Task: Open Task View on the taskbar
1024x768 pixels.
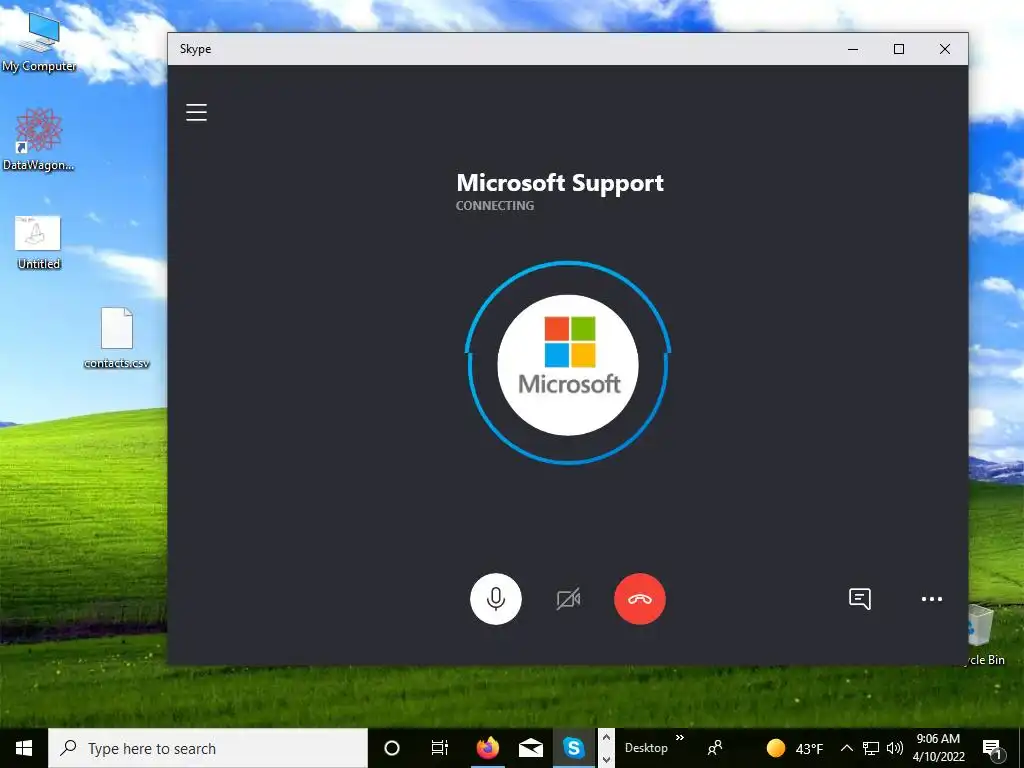Action: click(x=440, y=748)
